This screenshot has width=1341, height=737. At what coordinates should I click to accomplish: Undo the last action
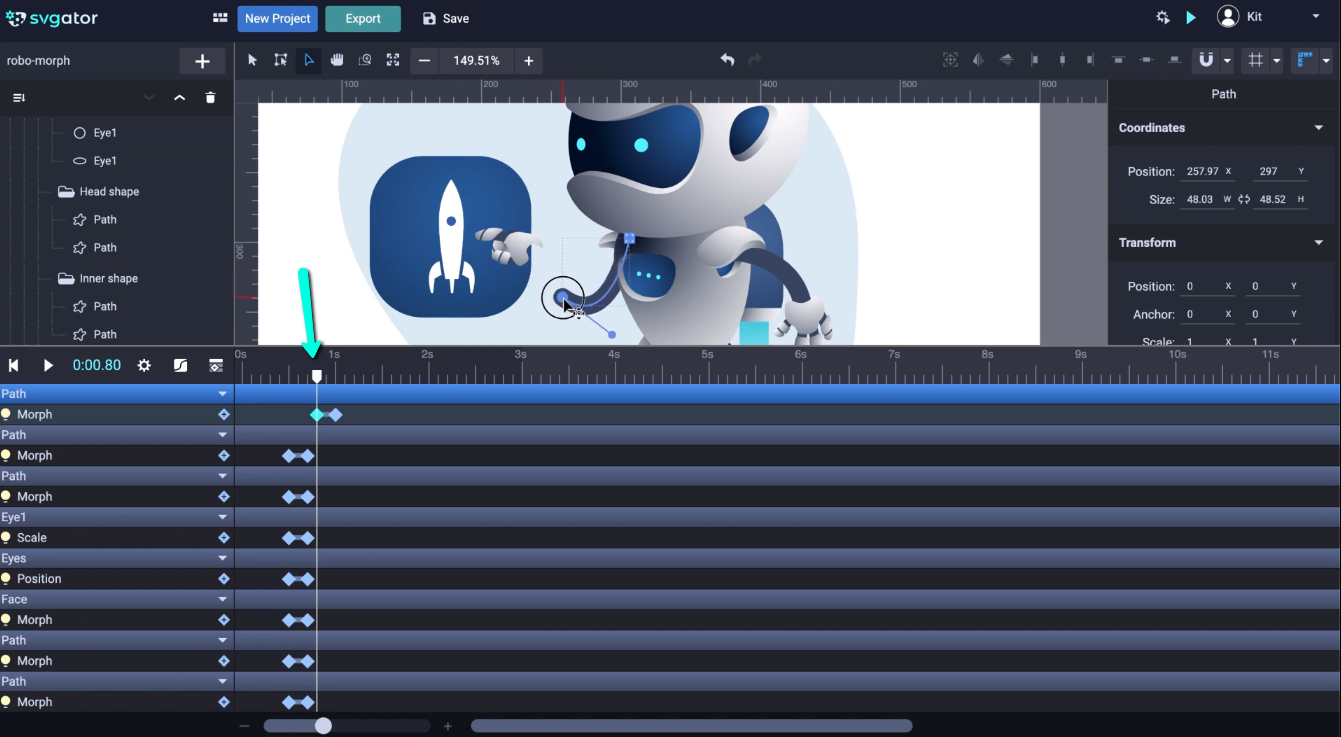pos(727,60)
